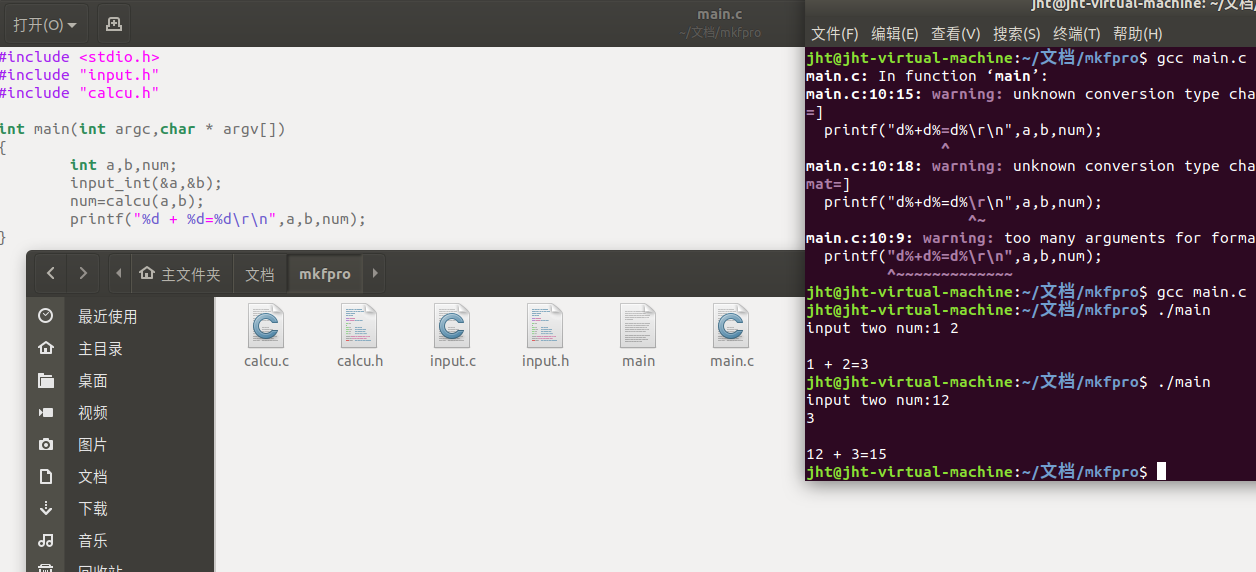Image resolution: width=1256 pixels, height=572 pixels.
Task: Click the folder icon next to 桌面
Action: pyautogui.click(x=45, y=380)
